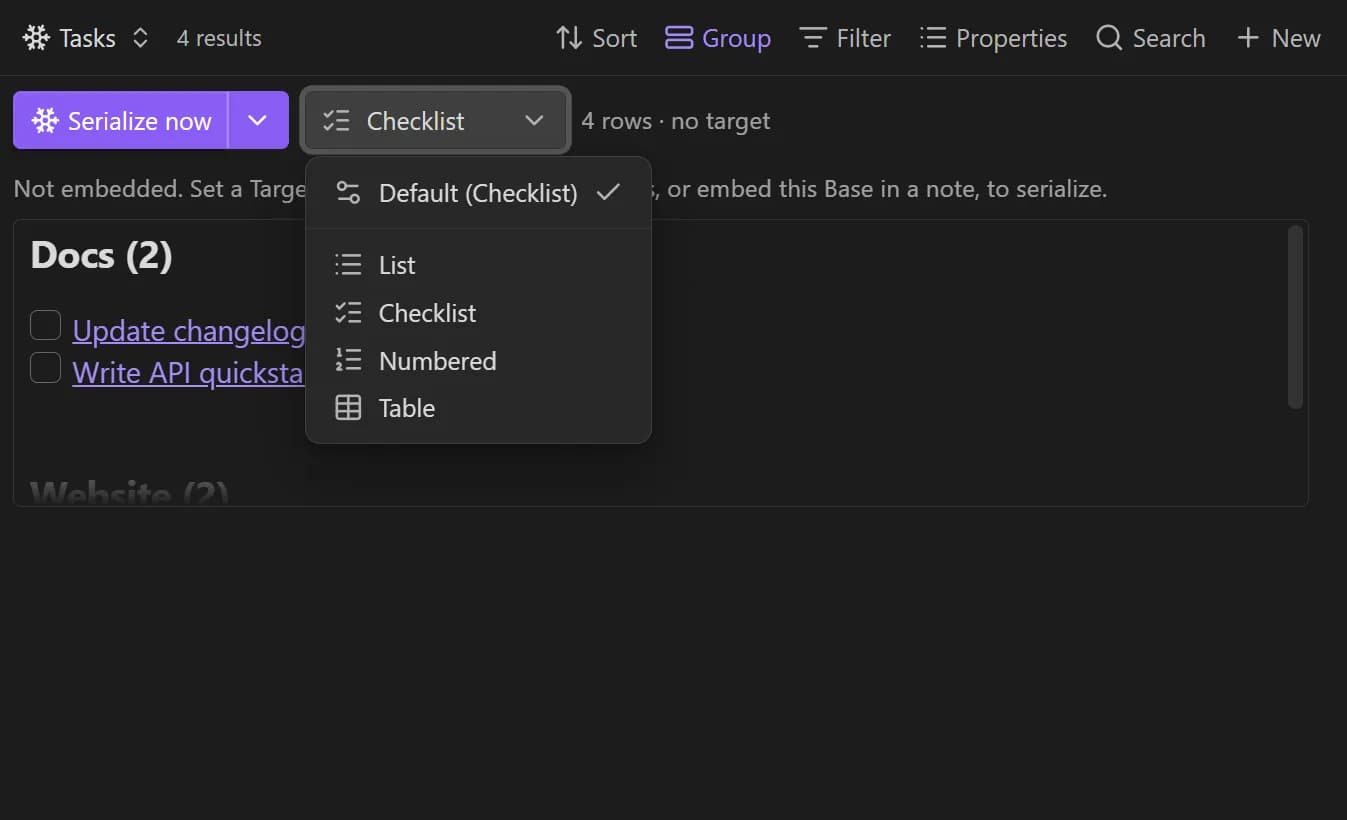The width and height of the screenshot is (1347, 820).
Task: Collapse the Checklist format dropdown
Action: 435,121
